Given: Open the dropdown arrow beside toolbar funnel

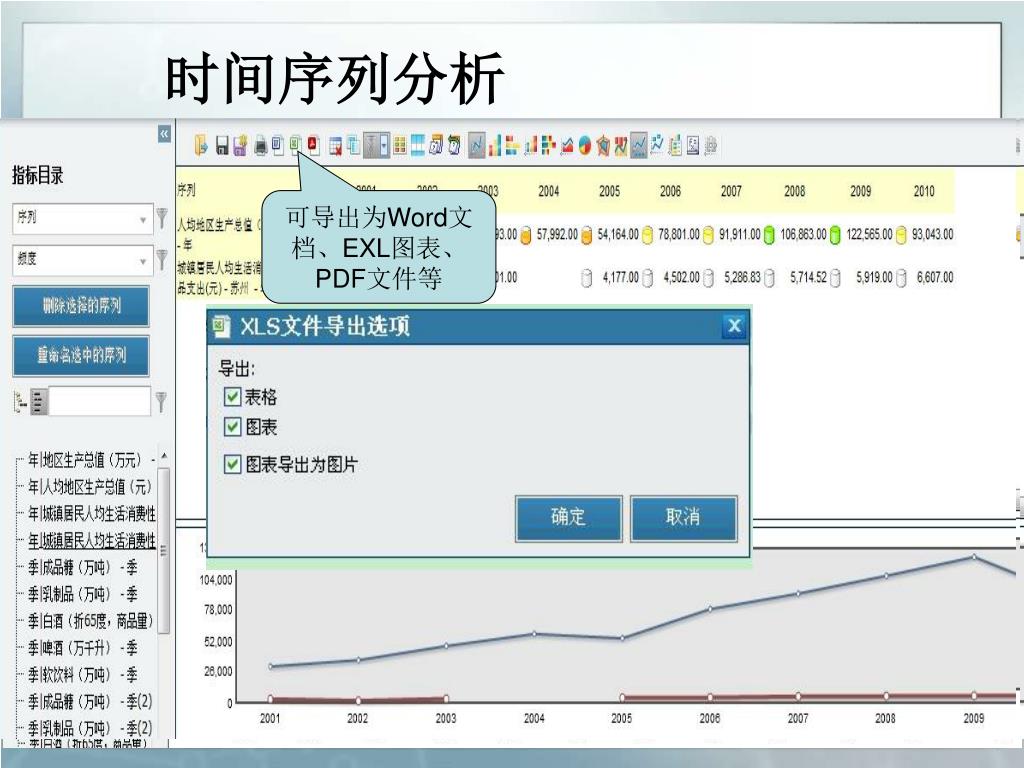Looking at the screenshot, I should point(385,145).
